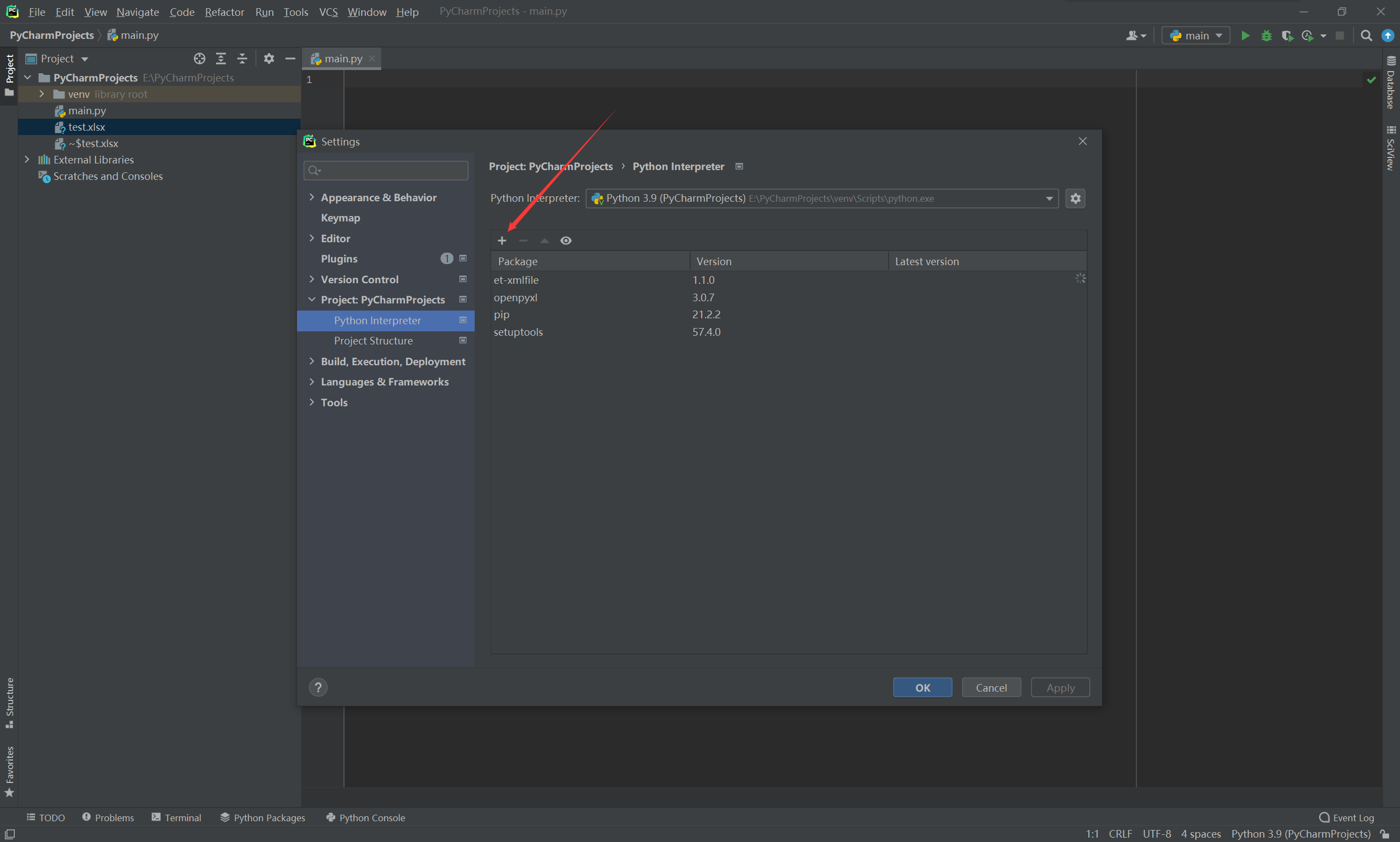Click Settings help question mark button

[318, 688]
